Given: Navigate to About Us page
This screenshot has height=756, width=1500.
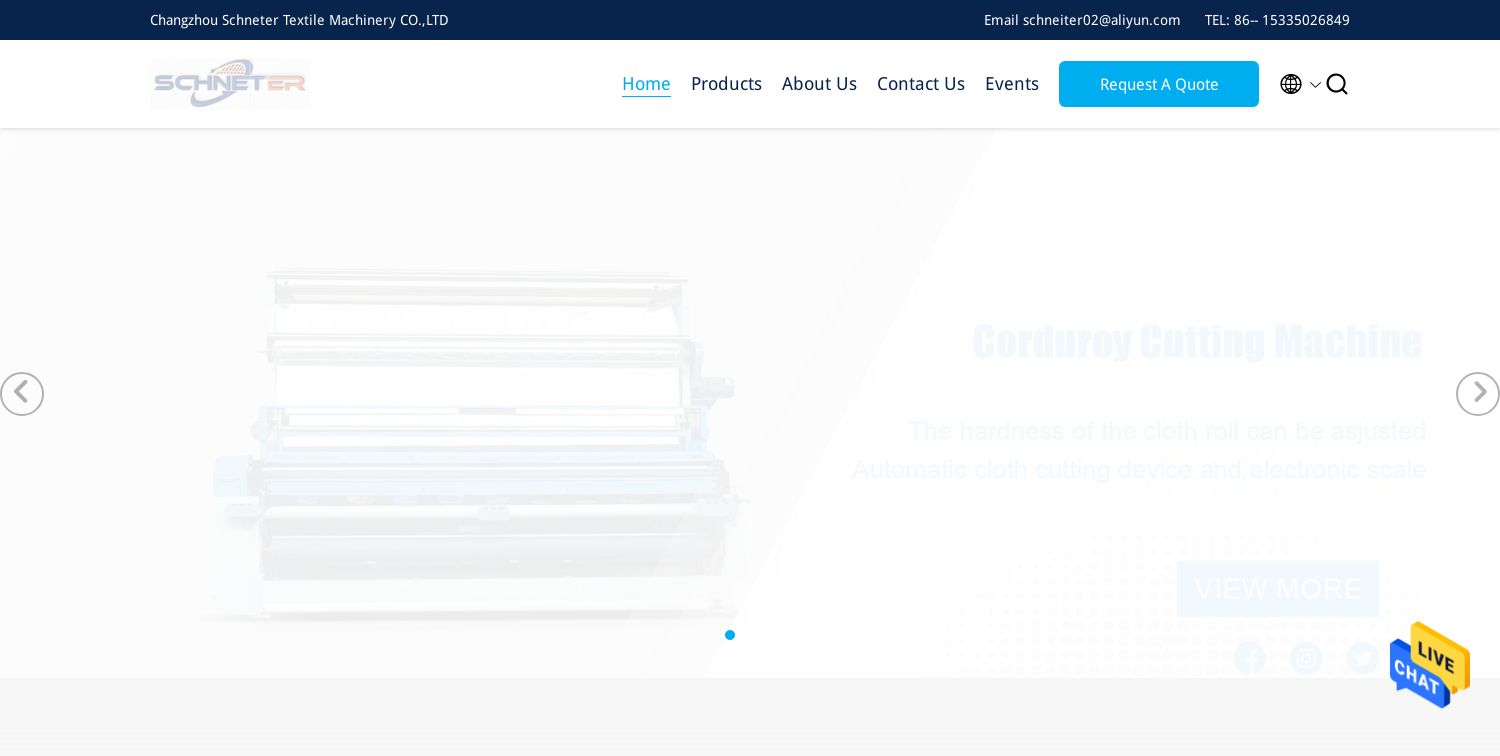Looking at the screenshot, I should 819,84.
